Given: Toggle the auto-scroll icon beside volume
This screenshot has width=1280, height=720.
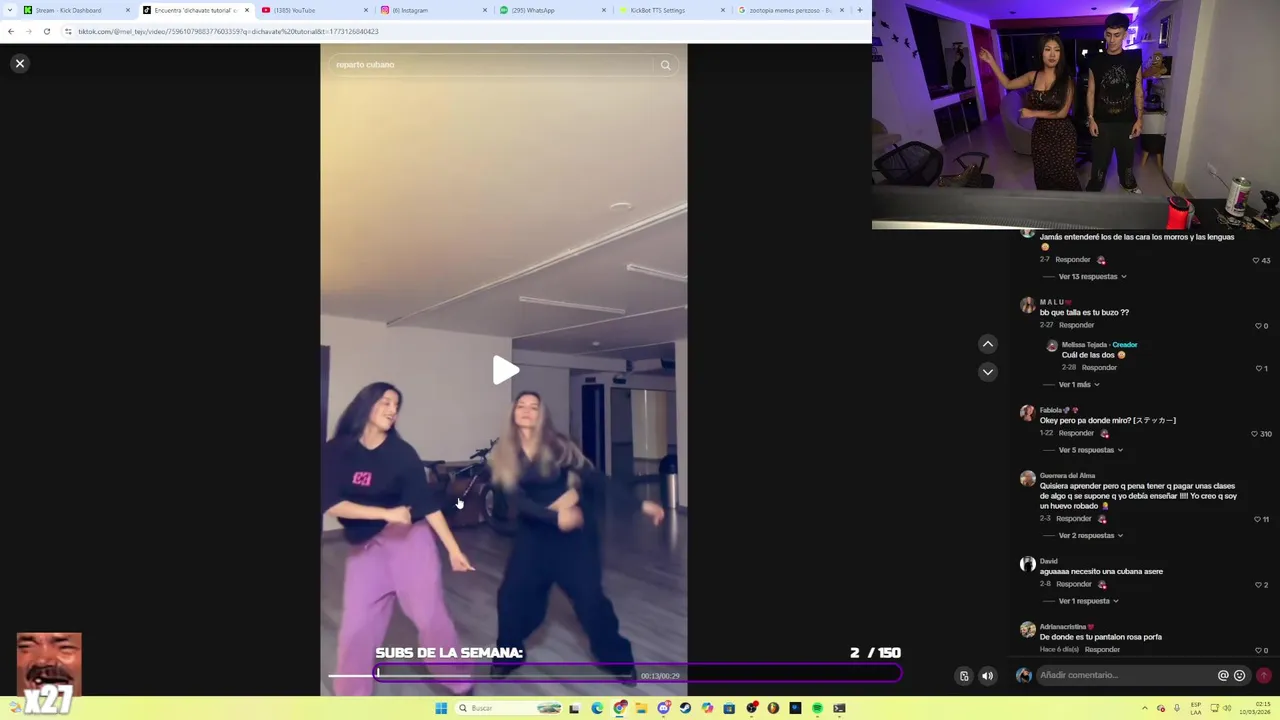Looking at the screenshot, I should click(964, 676).
